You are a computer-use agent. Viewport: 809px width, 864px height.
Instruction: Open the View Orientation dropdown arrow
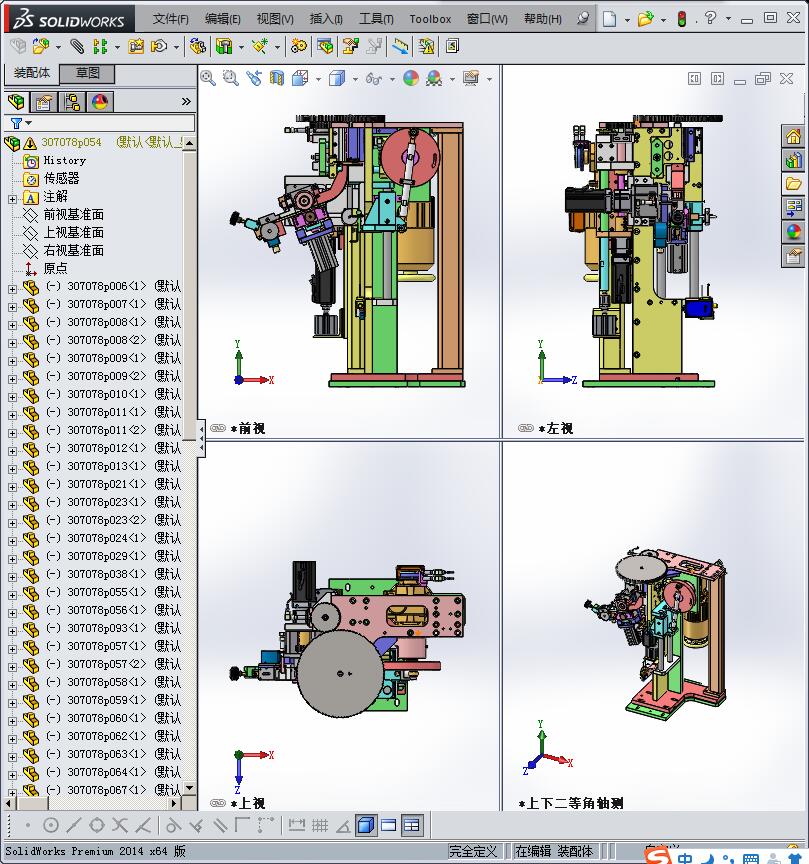pos(318,79)
